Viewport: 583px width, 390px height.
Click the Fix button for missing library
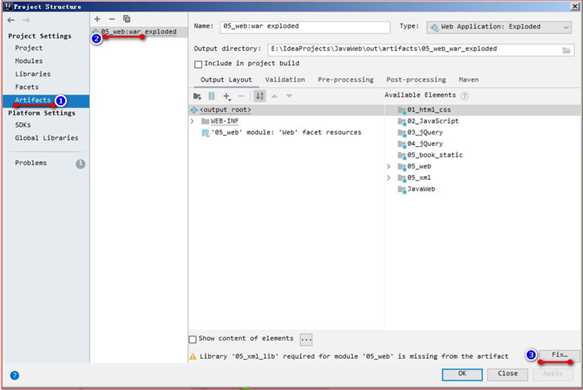click(558, 355)
